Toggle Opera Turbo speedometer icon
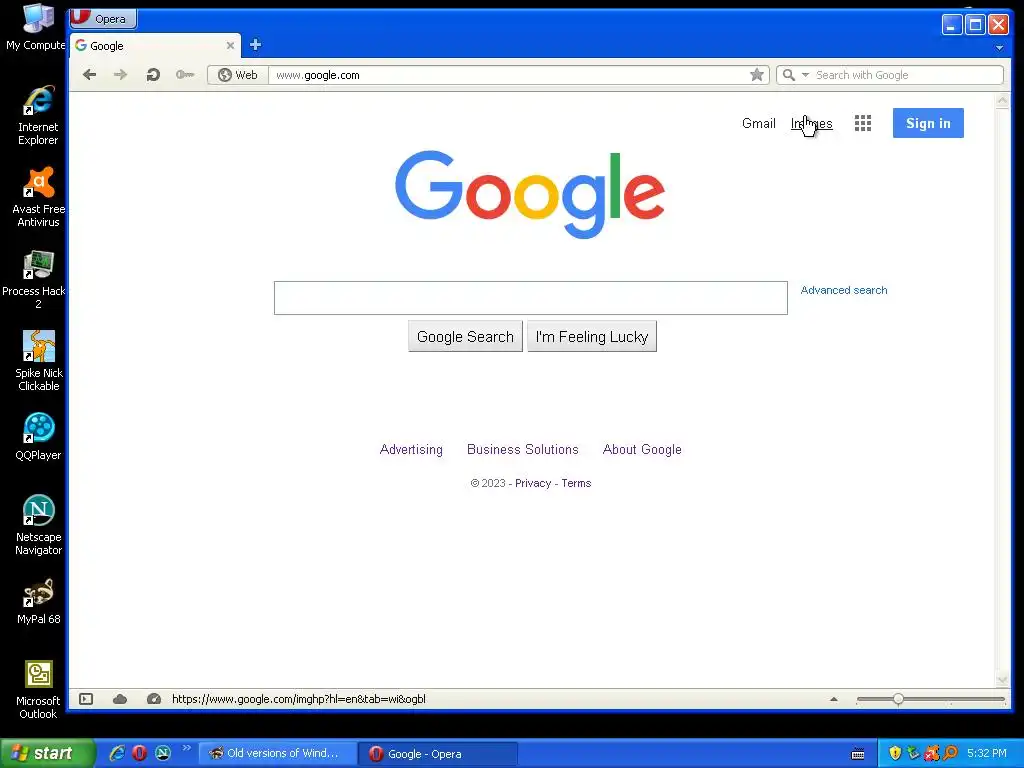The width and height of the screenshot is (1024, 768). coord(153,699)
